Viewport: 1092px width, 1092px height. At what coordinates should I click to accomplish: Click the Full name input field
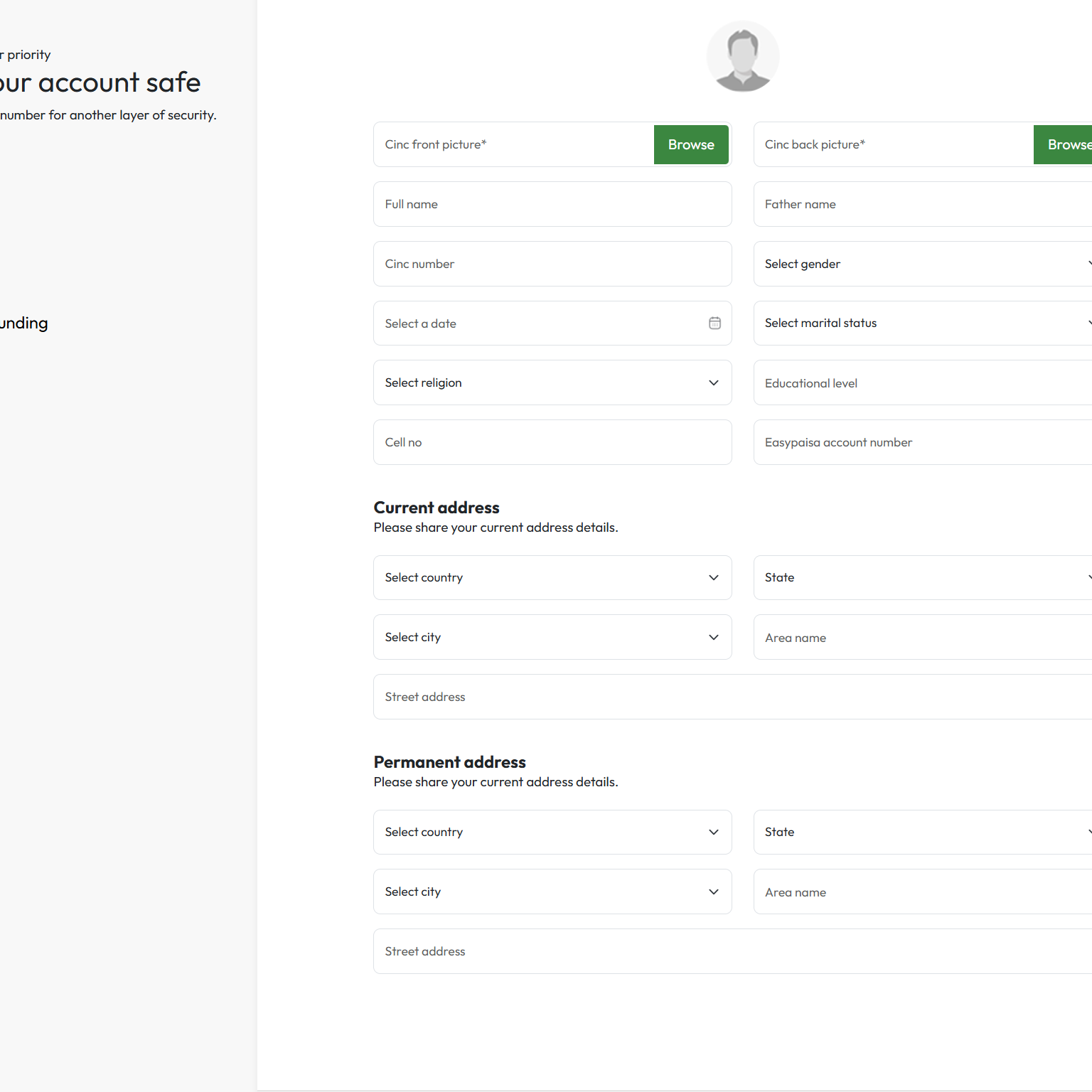click(x=552, y=204)
